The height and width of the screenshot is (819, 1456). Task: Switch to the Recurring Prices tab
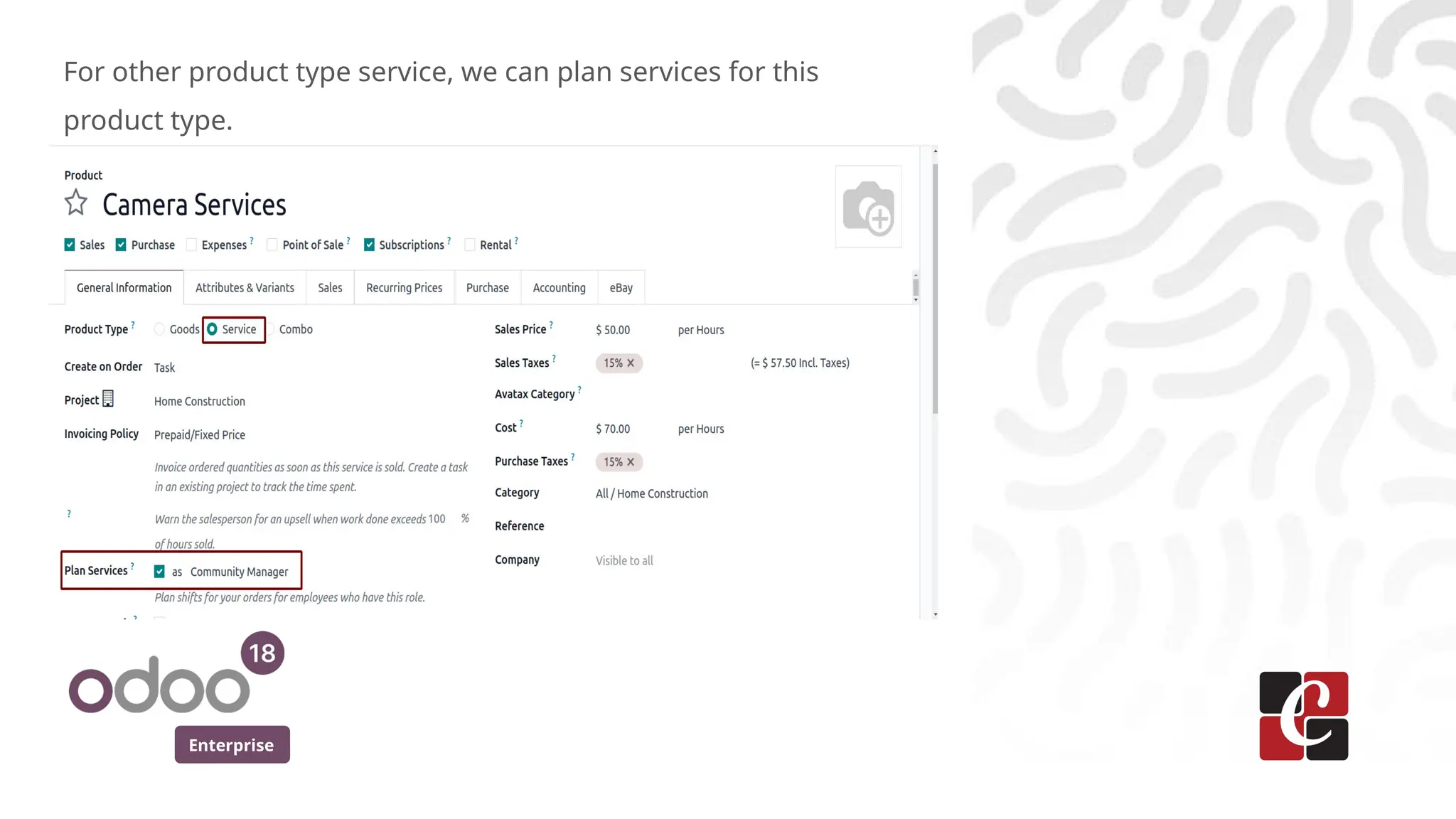point(404,288)
